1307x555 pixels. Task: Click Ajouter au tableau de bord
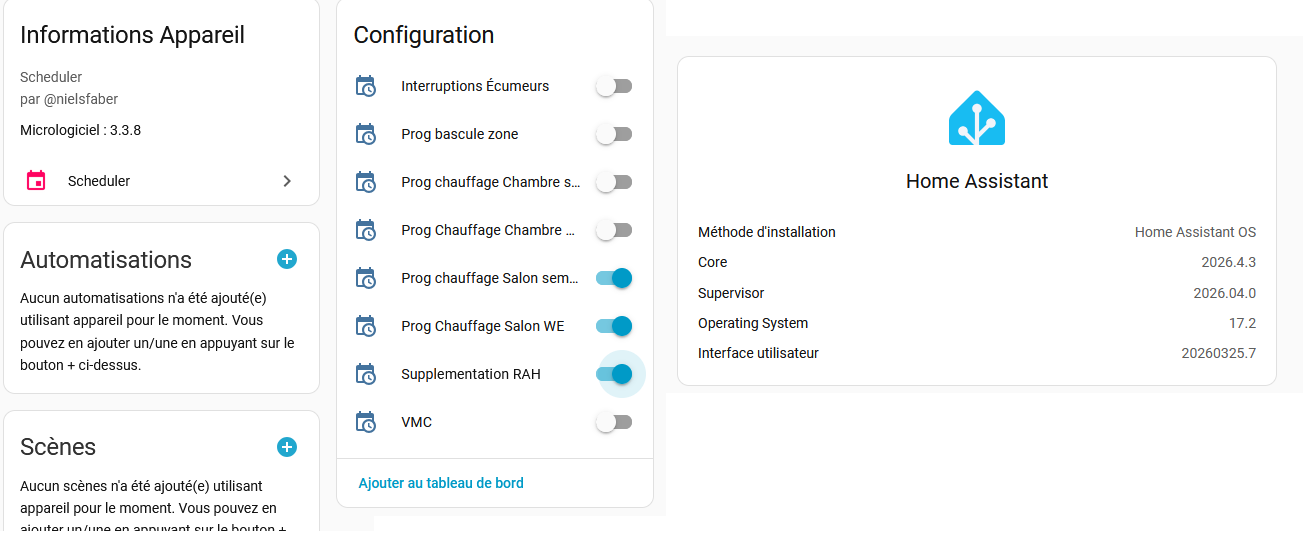[441, 483]
